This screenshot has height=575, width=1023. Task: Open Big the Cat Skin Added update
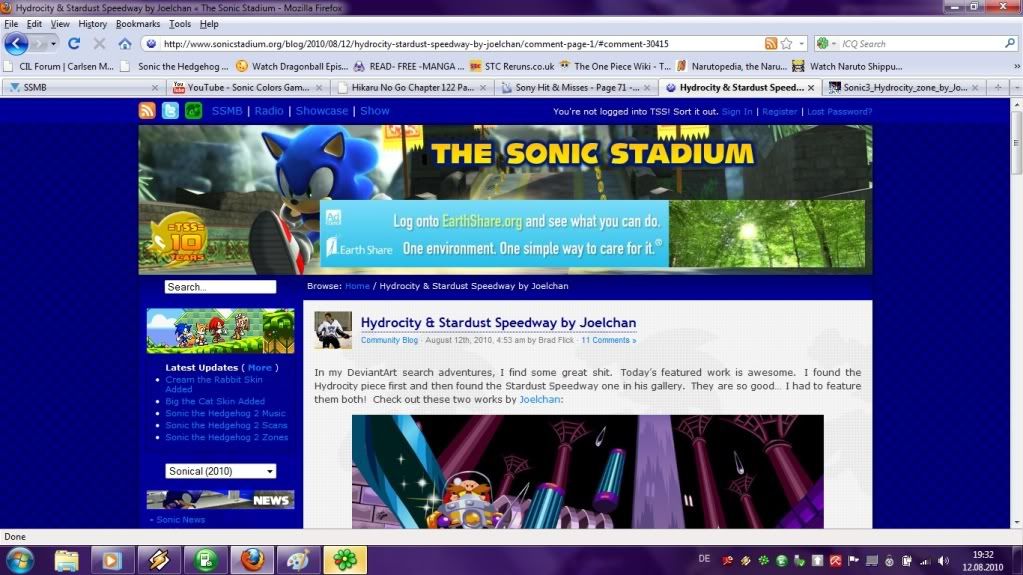click(x=215, y=401)
